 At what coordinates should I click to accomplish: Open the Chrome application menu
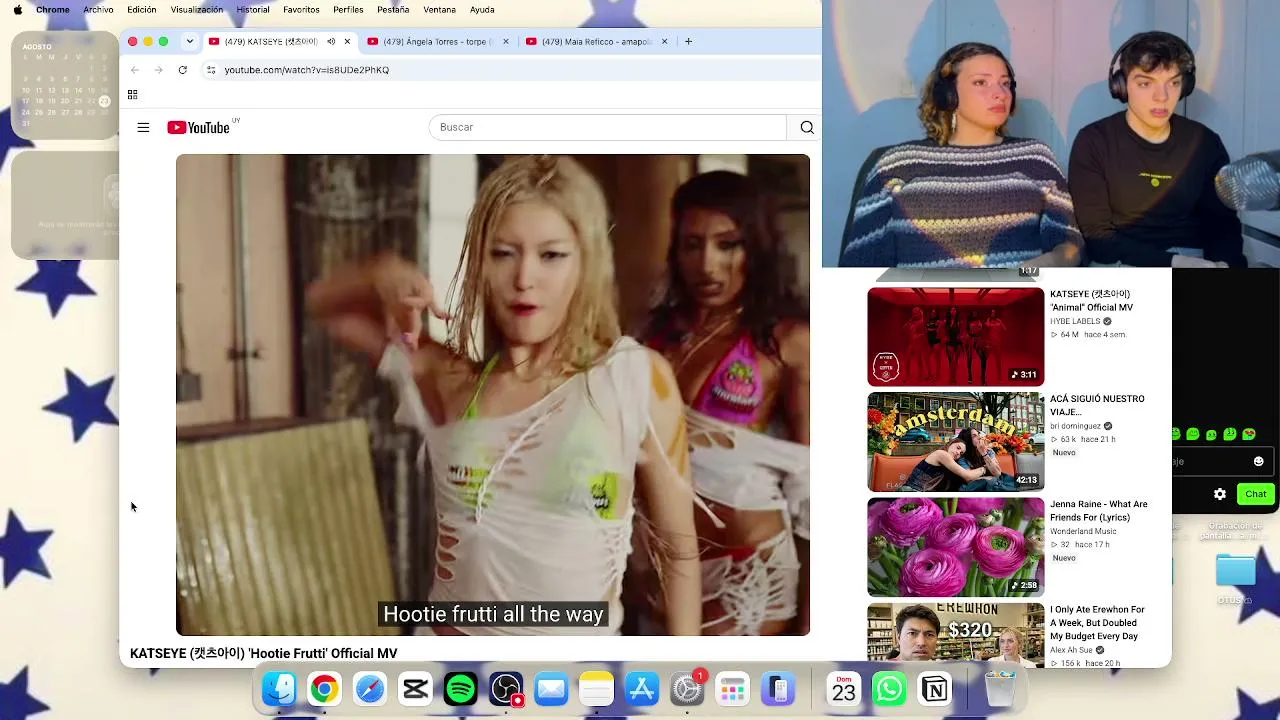click(53, 10)
